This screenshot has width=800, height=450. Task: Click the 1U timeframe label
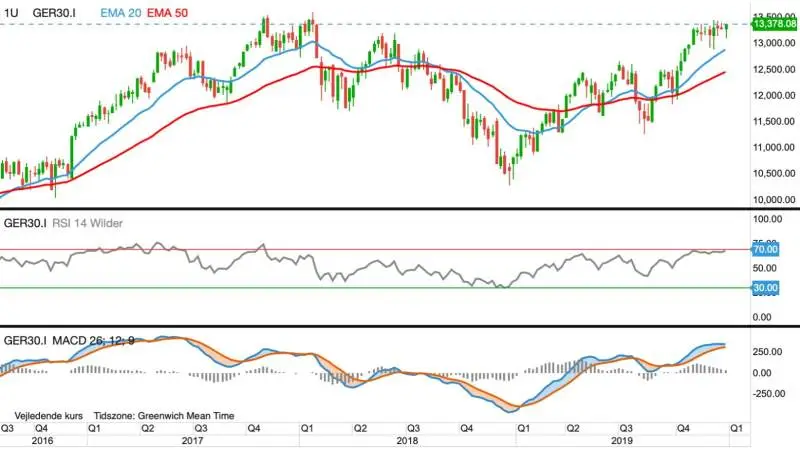(11, 13)
